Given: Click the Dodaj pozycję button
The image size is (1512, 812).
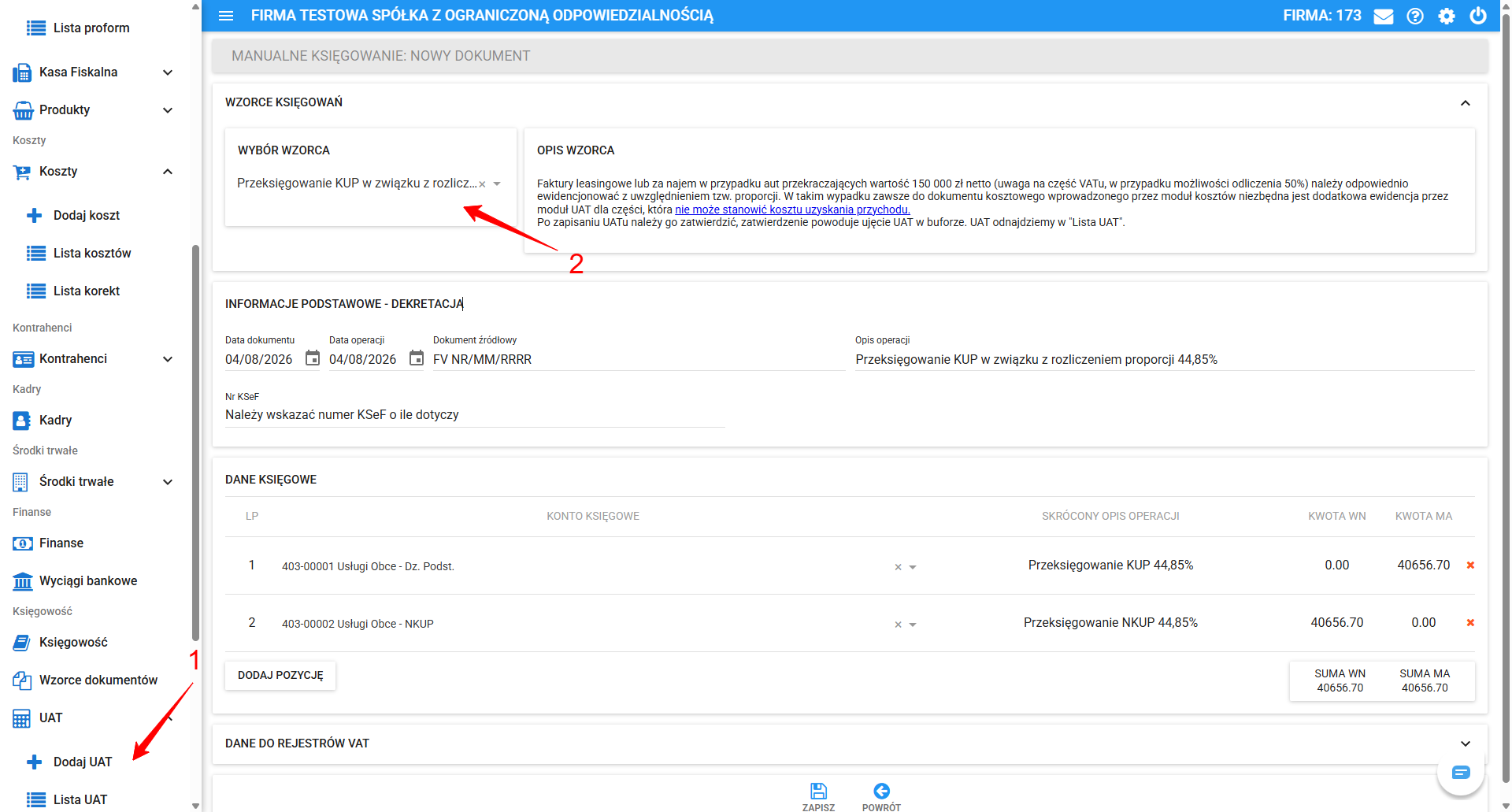Looking at the screenshot, I should pyautogui.click(x=280, y=676).
